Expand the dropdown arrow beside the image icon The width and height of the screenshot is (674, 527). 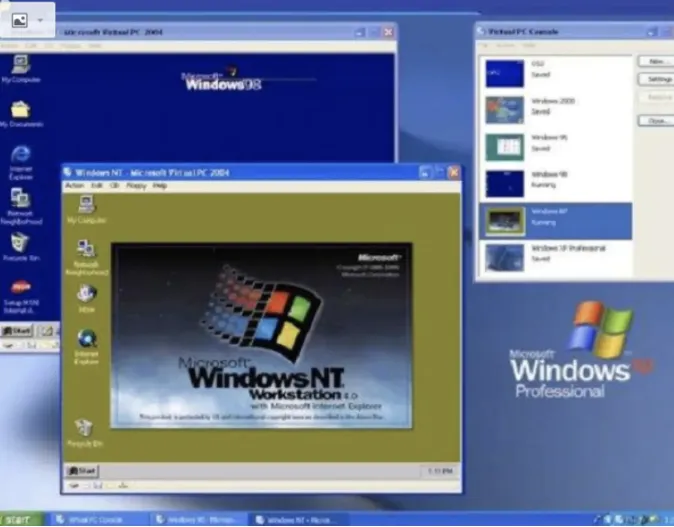pos(40,20)
